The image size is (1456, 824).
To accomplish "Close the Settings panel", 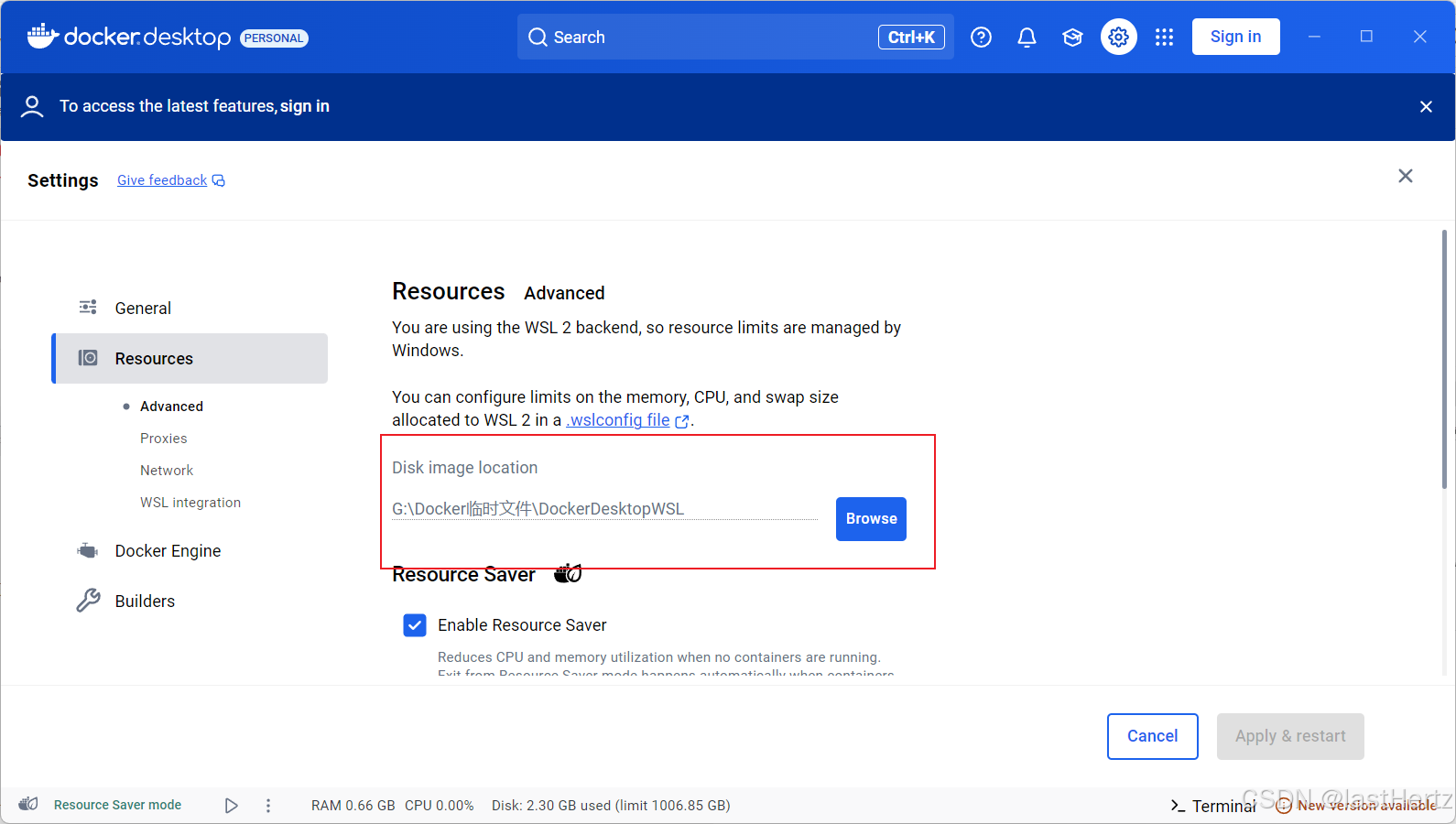I will pyautogui.click(x=1406, y=176).
